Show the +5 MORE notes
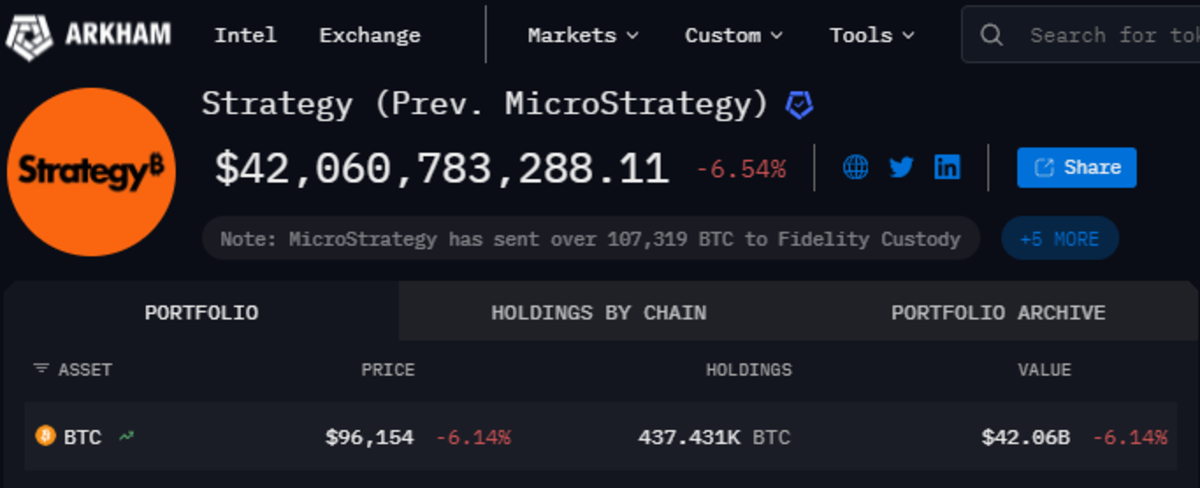The image size is (1200, 488). (x=1059, y=239)
